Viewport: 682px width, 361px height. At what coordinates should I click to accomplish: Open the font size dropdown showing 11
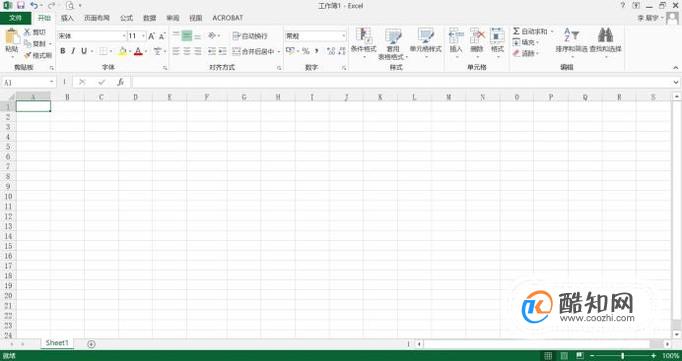[144, 36]
